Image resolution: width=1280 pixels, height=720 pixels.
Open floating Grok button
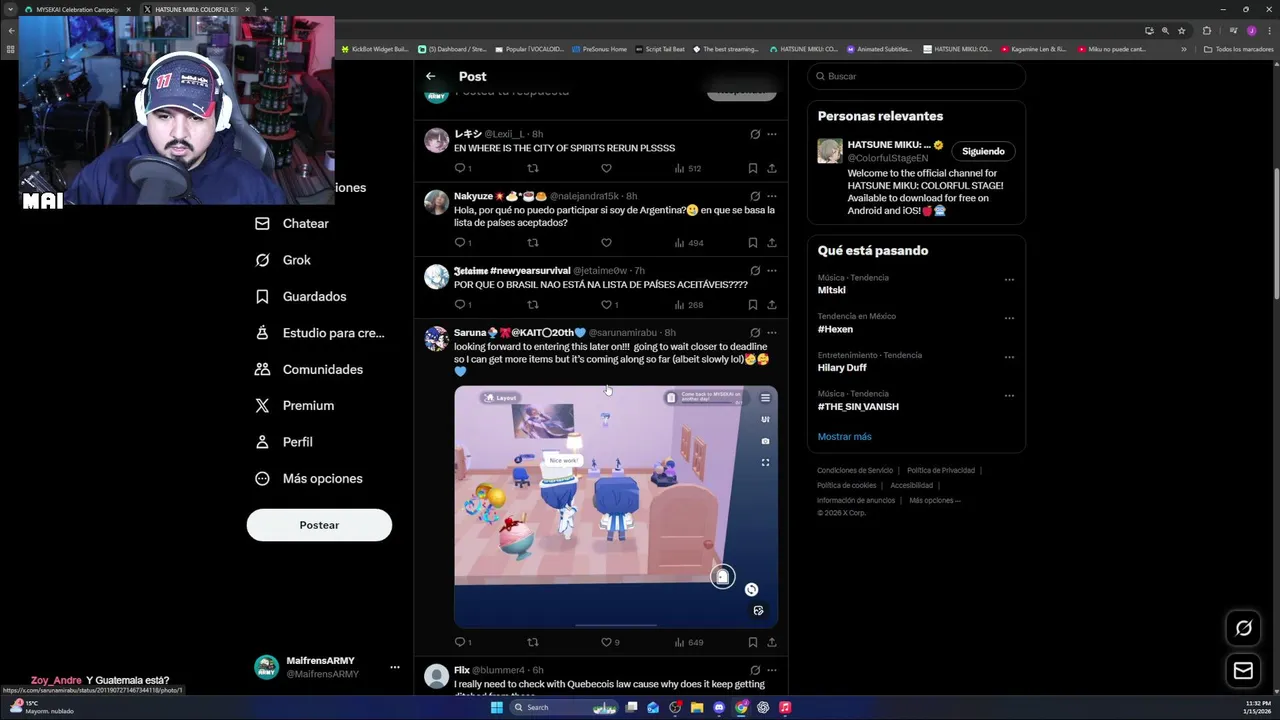point(1244,628)
